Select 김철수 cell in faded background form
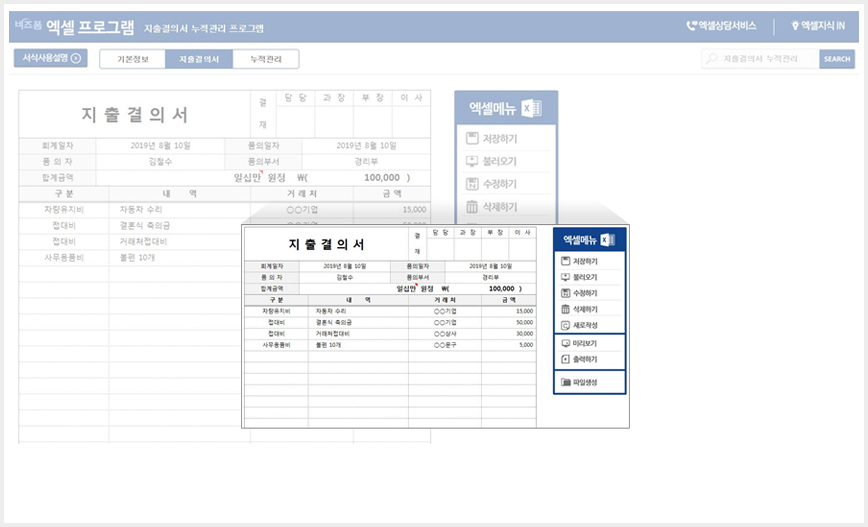868x527 pixels. [x=160, y=162]
